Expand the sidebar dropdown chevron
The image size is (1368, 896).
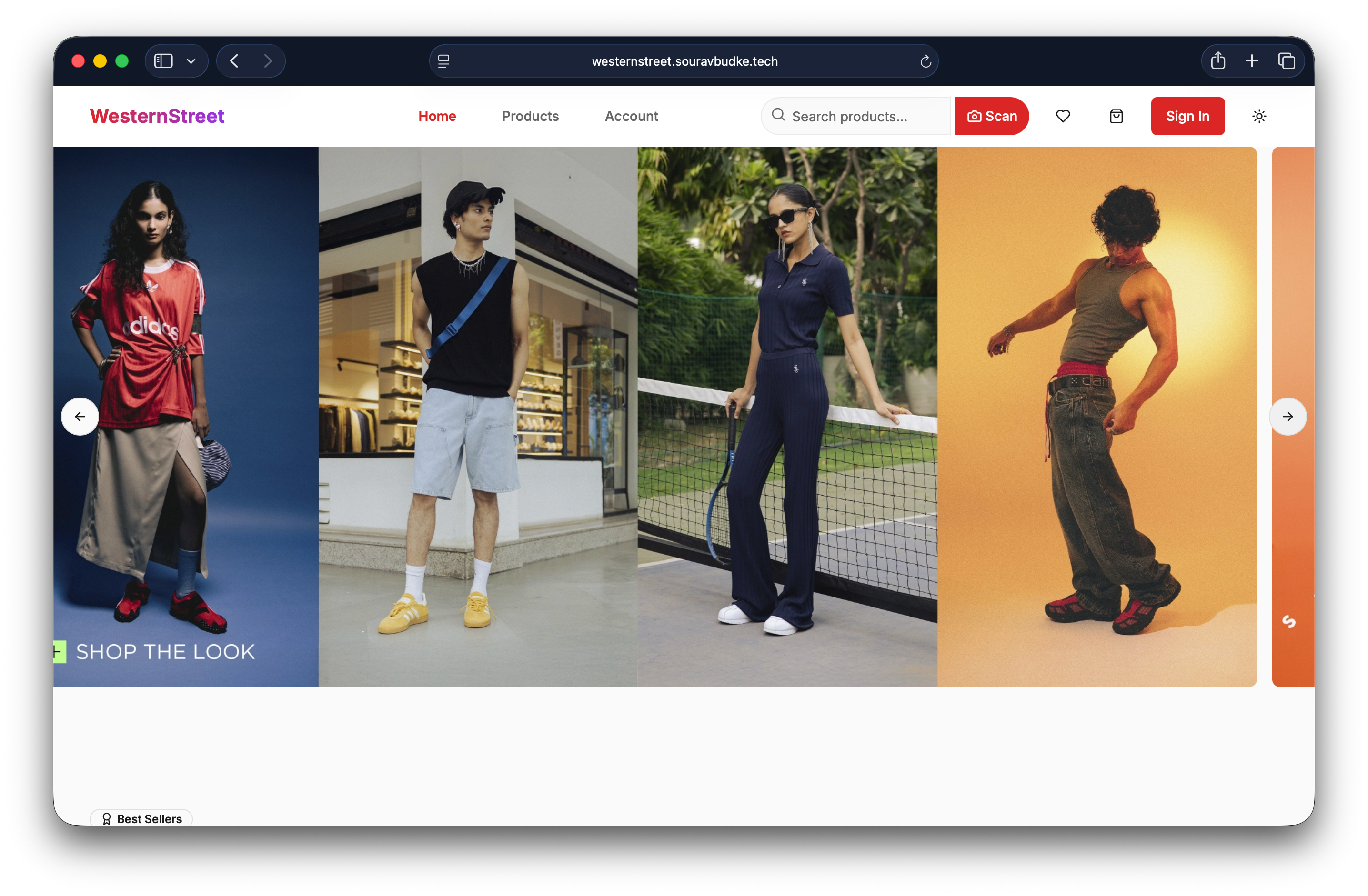tap(191, 61)
